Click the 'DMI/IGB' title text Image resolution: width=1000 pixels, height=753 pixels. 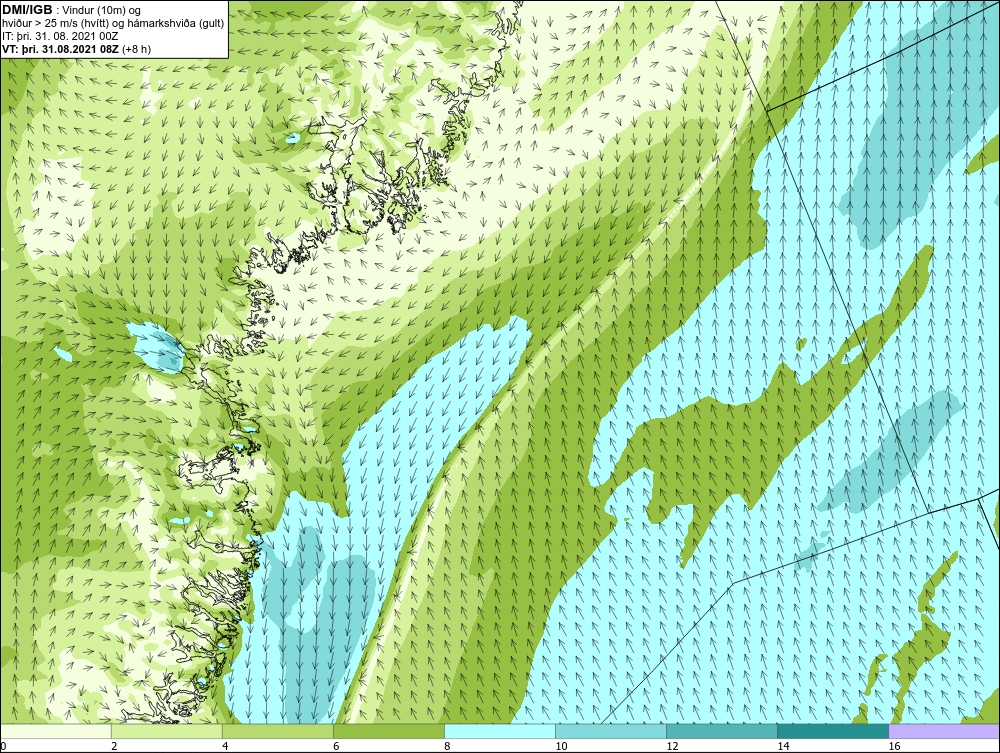(27, 10)
